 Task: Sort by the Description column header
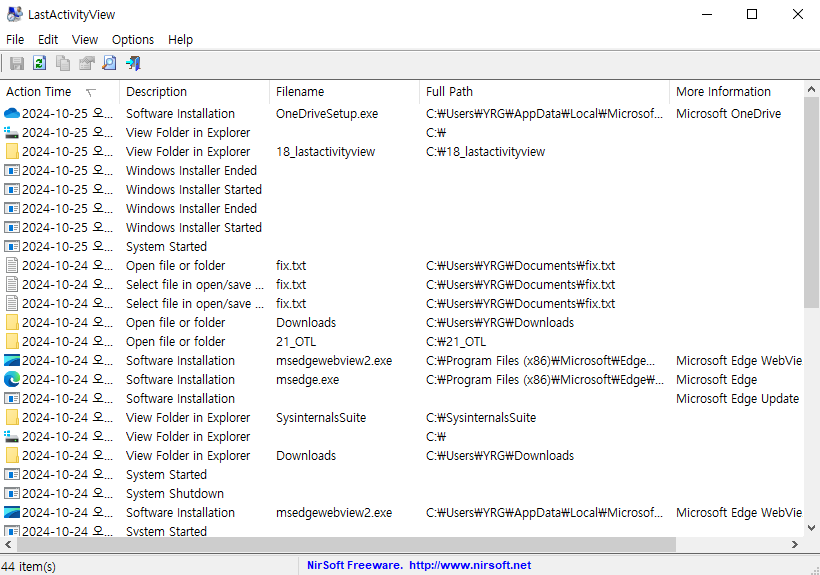coord(195,91)
